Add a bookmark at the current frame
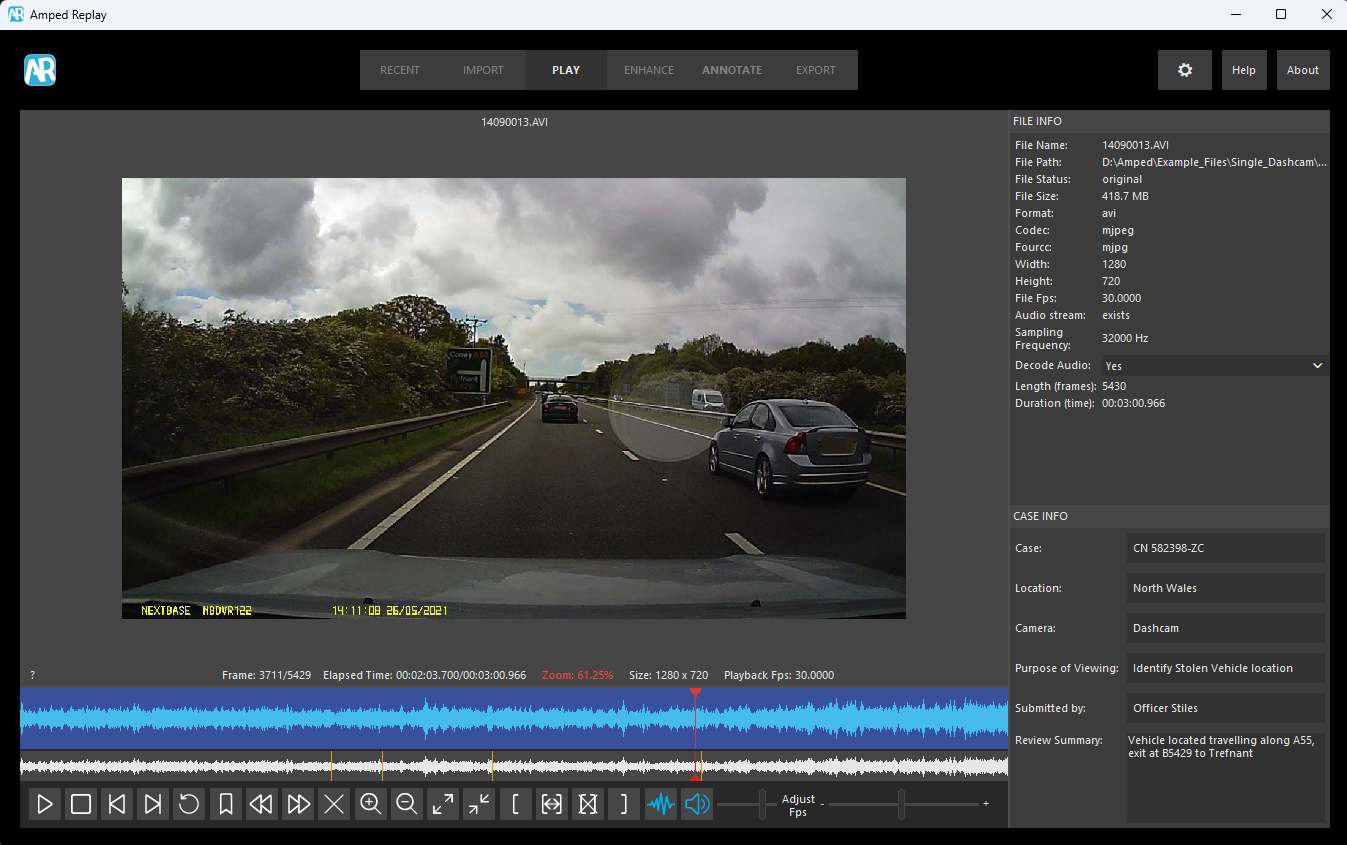Screen dimensions: 1347x845 (x=226, y=804)
